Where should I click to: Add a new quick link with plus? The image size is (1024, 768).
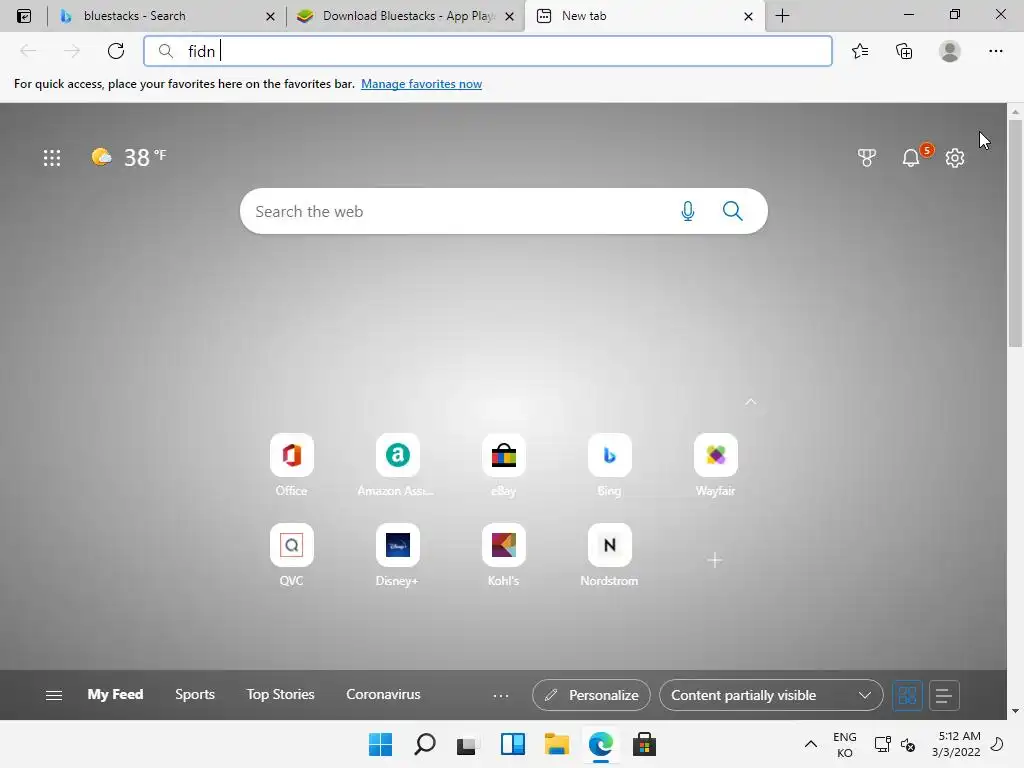click(x=715, y=560)
